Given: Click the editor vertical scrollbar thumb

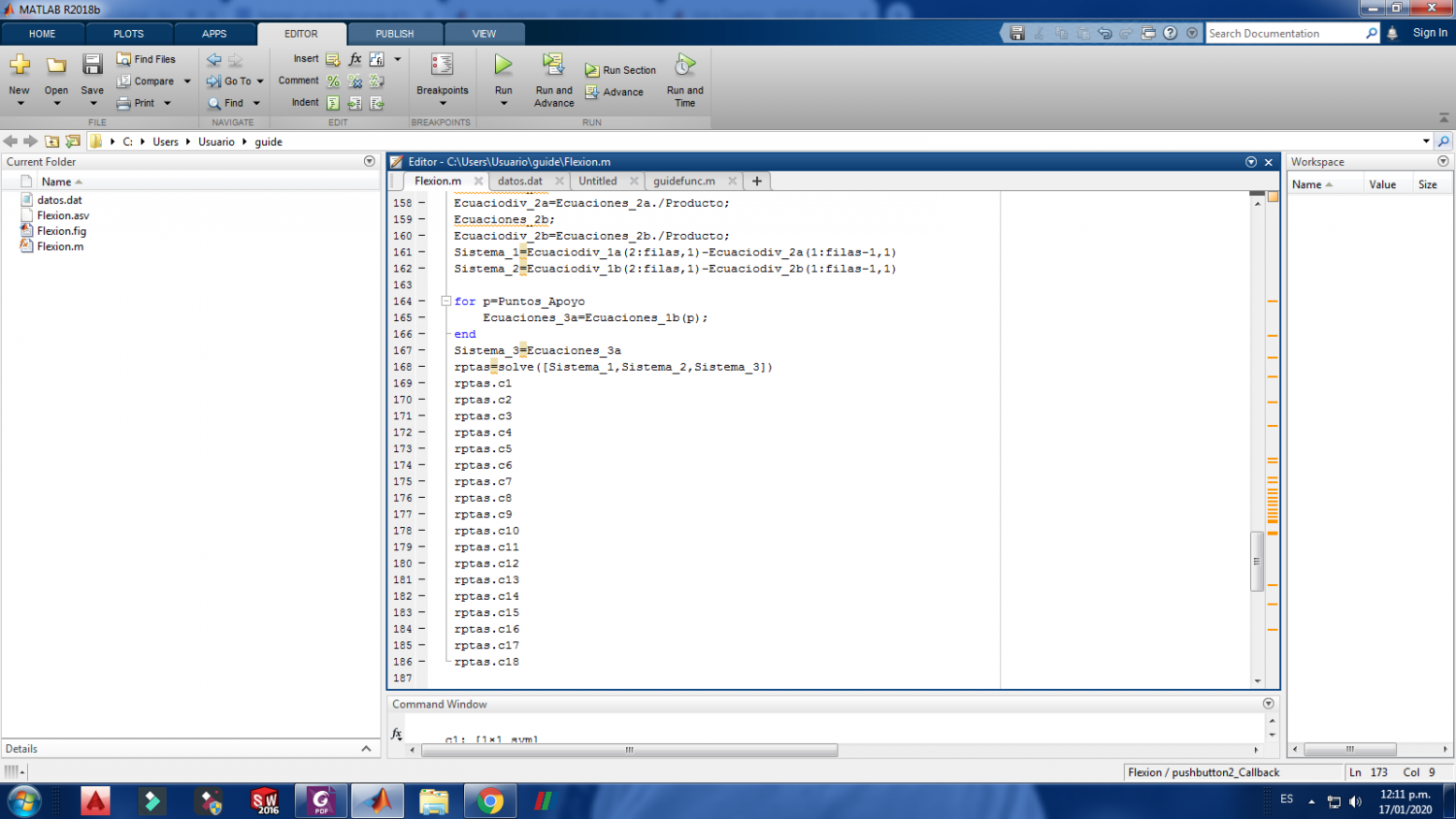Looking at the screenshot, I should pos(1257,561).
